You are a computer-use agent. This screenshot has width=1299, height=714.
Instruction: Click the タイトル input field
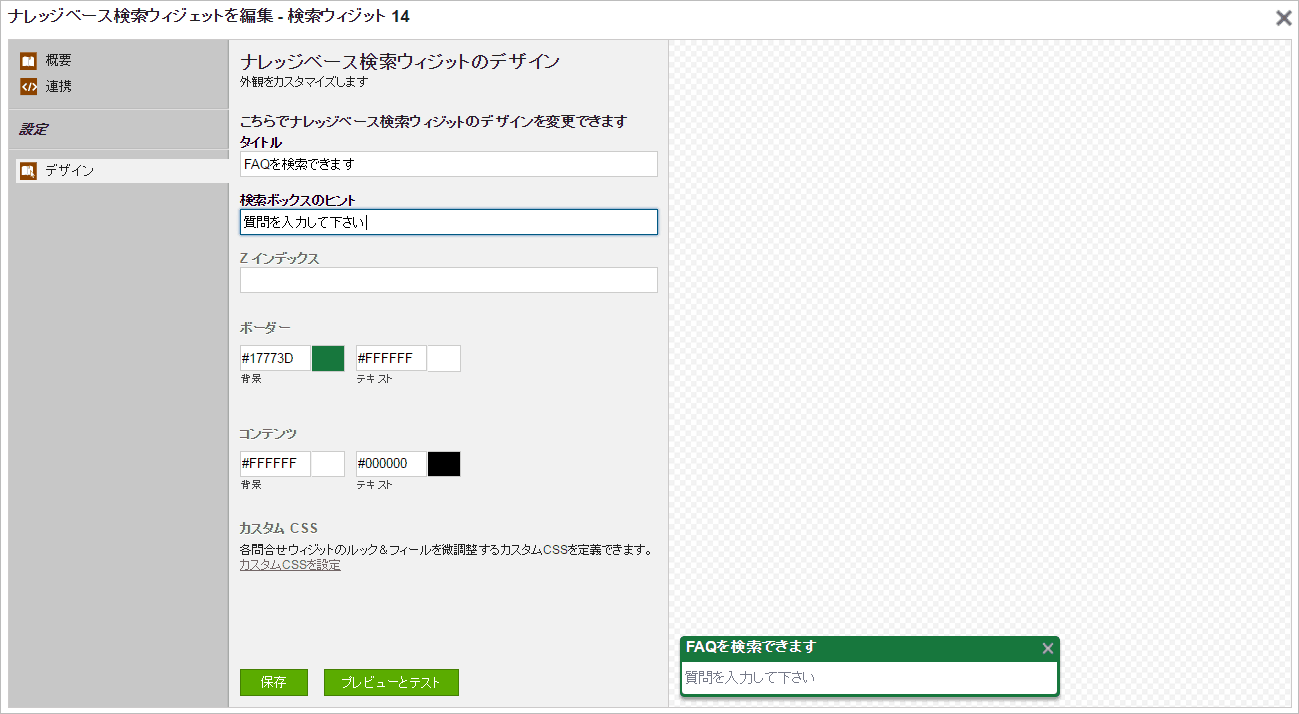448,164
